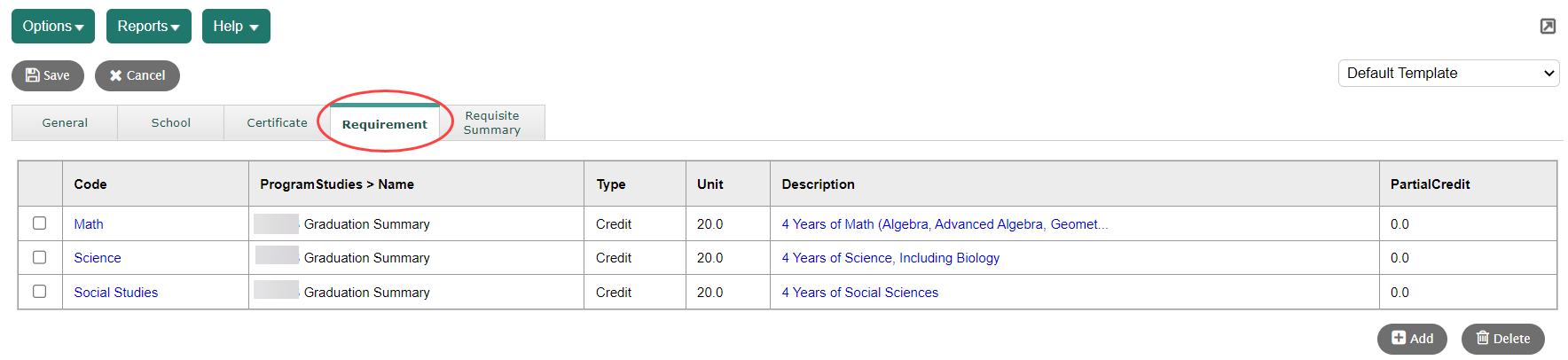Check the Social Studies row checkbox

click(40, 291)
